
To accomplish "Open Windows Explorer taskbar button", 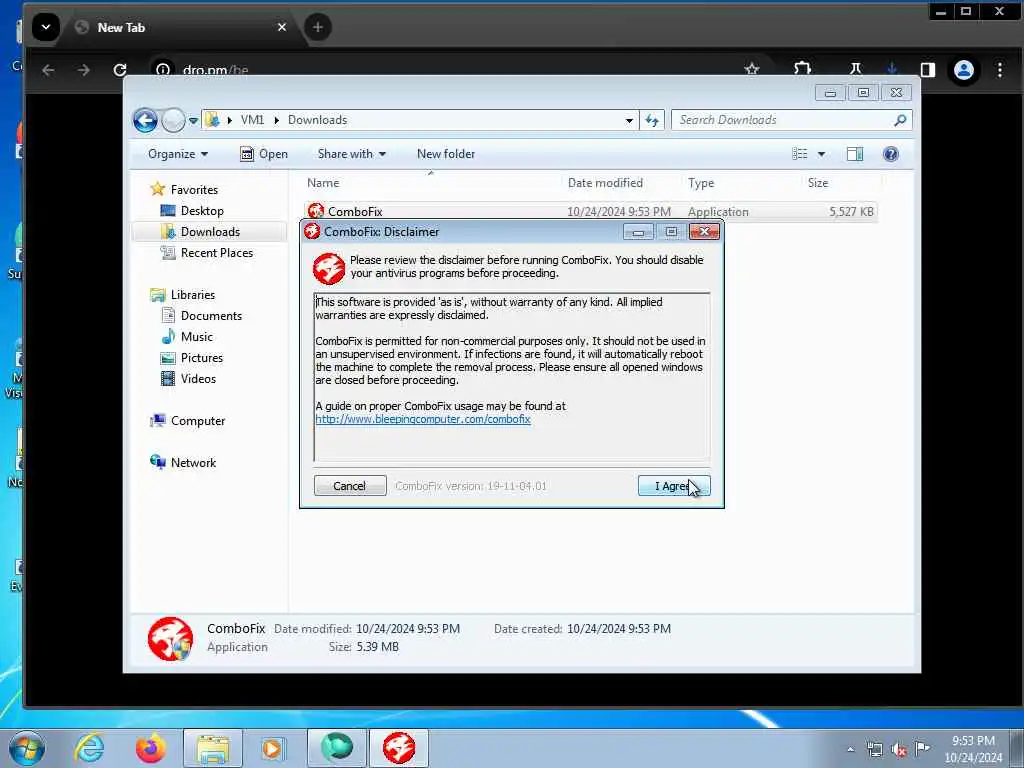I will (213, 748).
